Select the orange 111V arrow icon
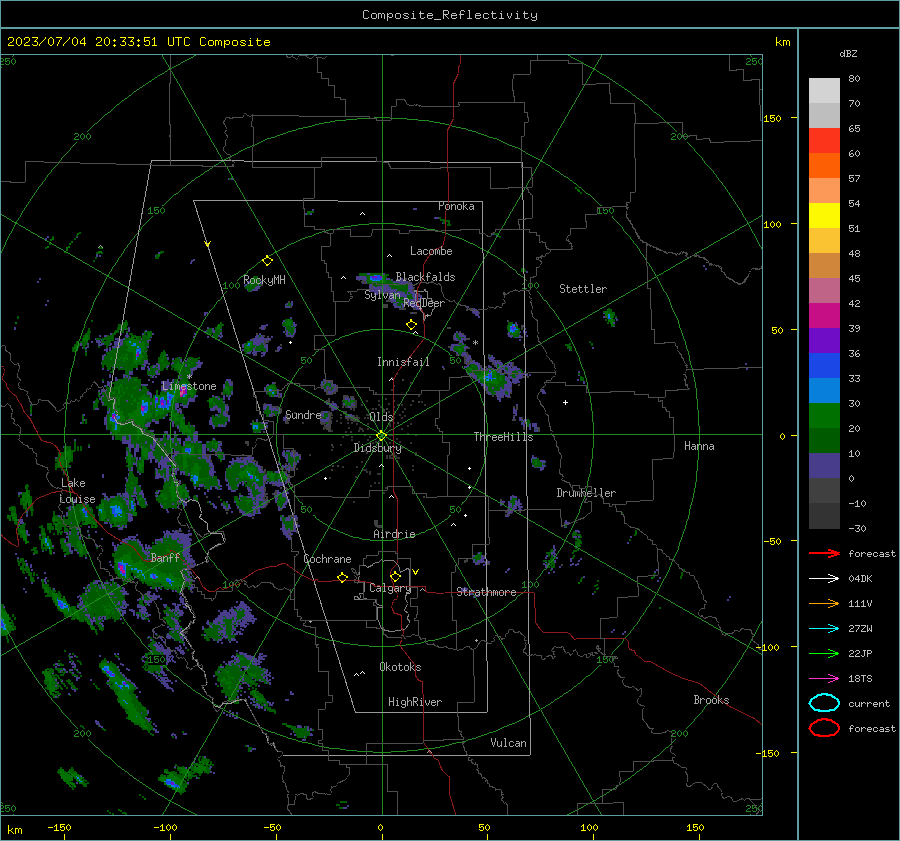 [824, 603]
